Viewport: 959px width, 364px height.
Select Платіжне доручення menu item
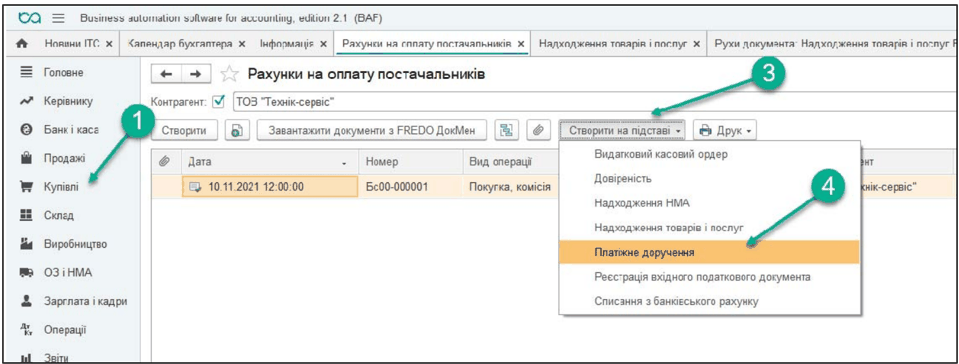coord(709,252)
